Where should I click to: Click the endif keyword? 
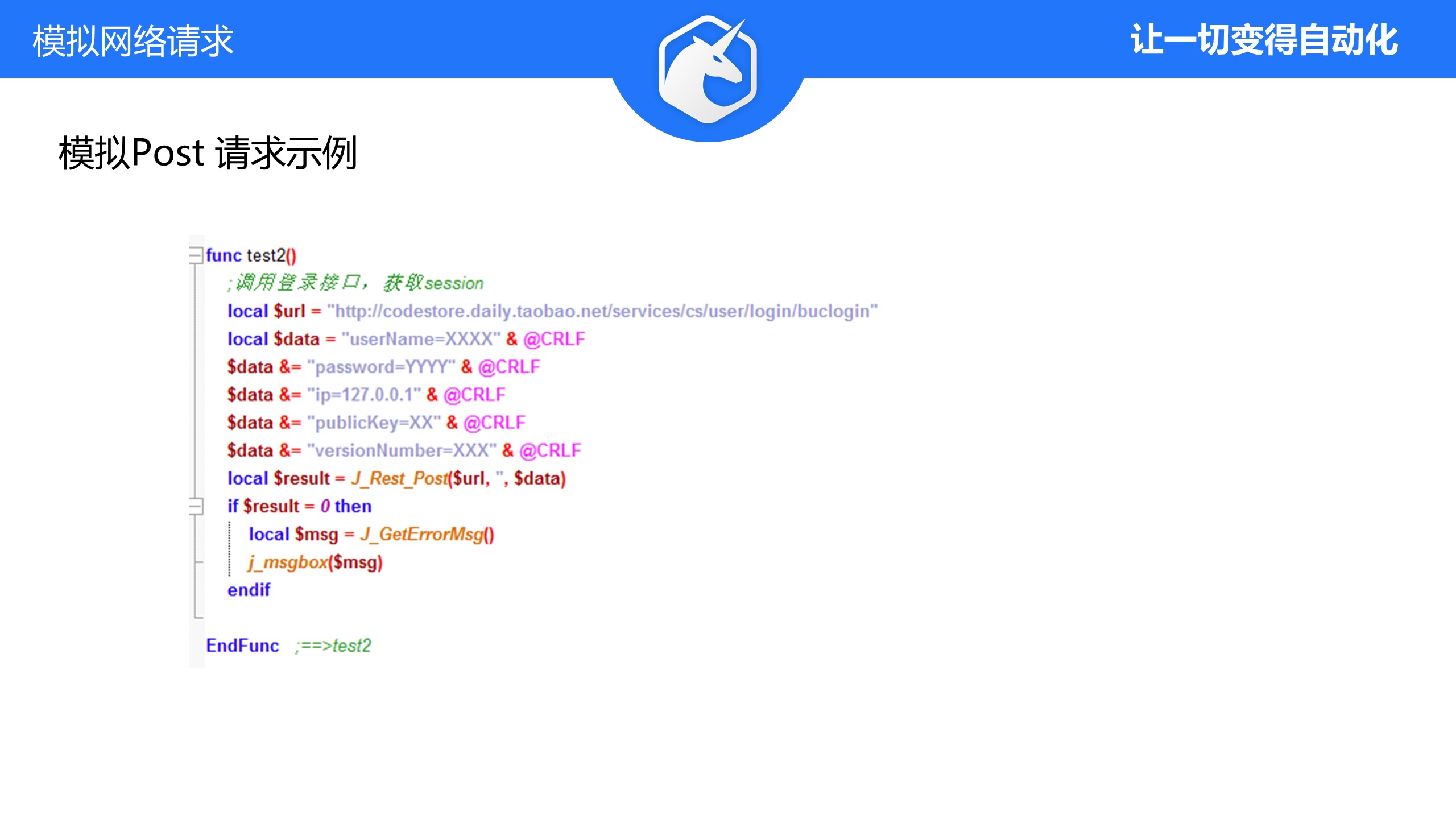pyautogui.click(x=249, y=590)
